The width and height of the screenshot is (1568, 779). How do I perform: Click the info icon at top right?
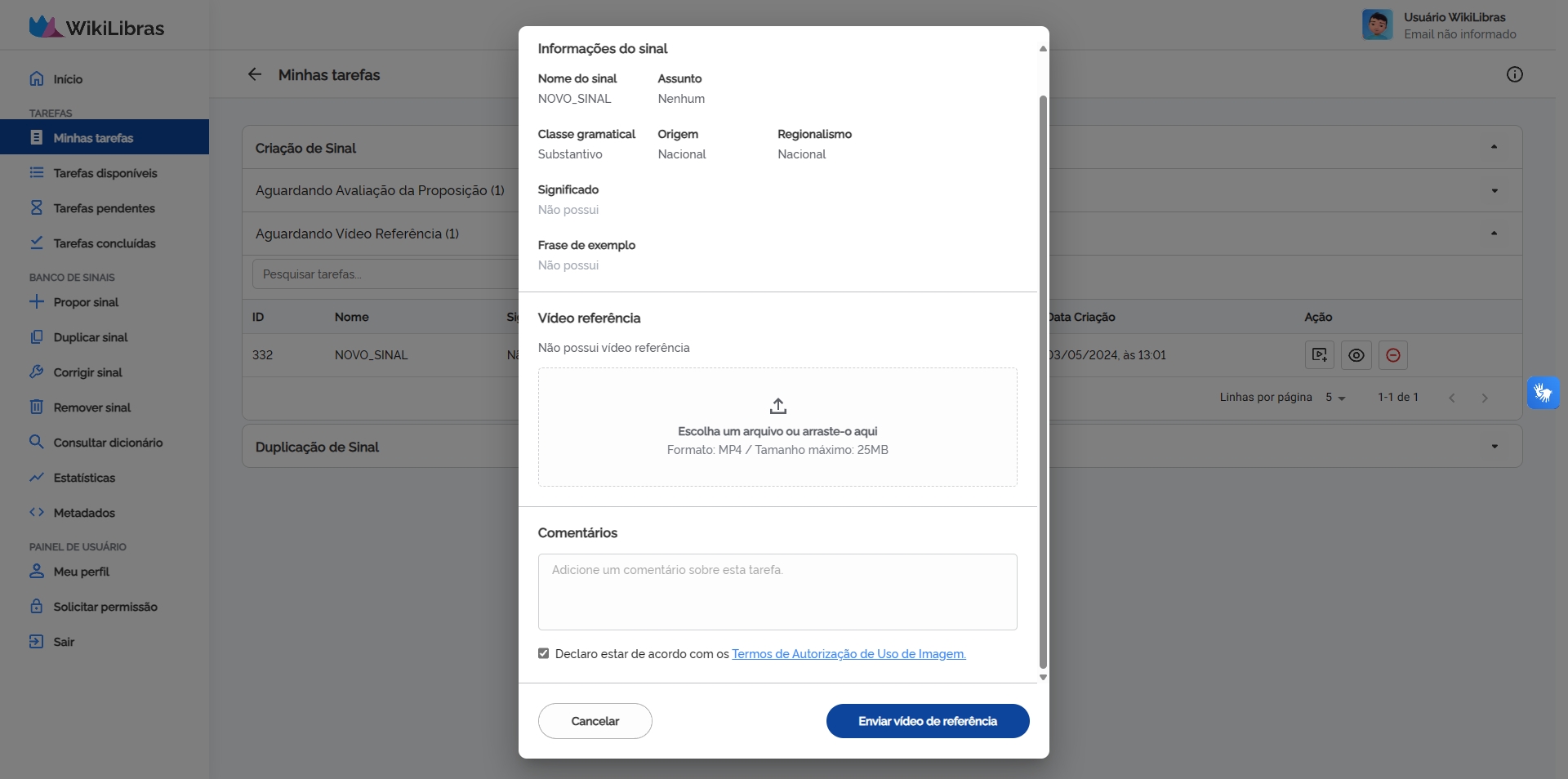click(1514, 75)
